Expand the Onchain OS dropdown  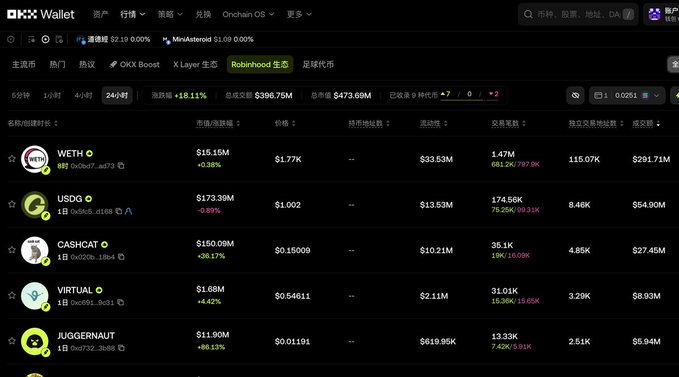(248, 14)
